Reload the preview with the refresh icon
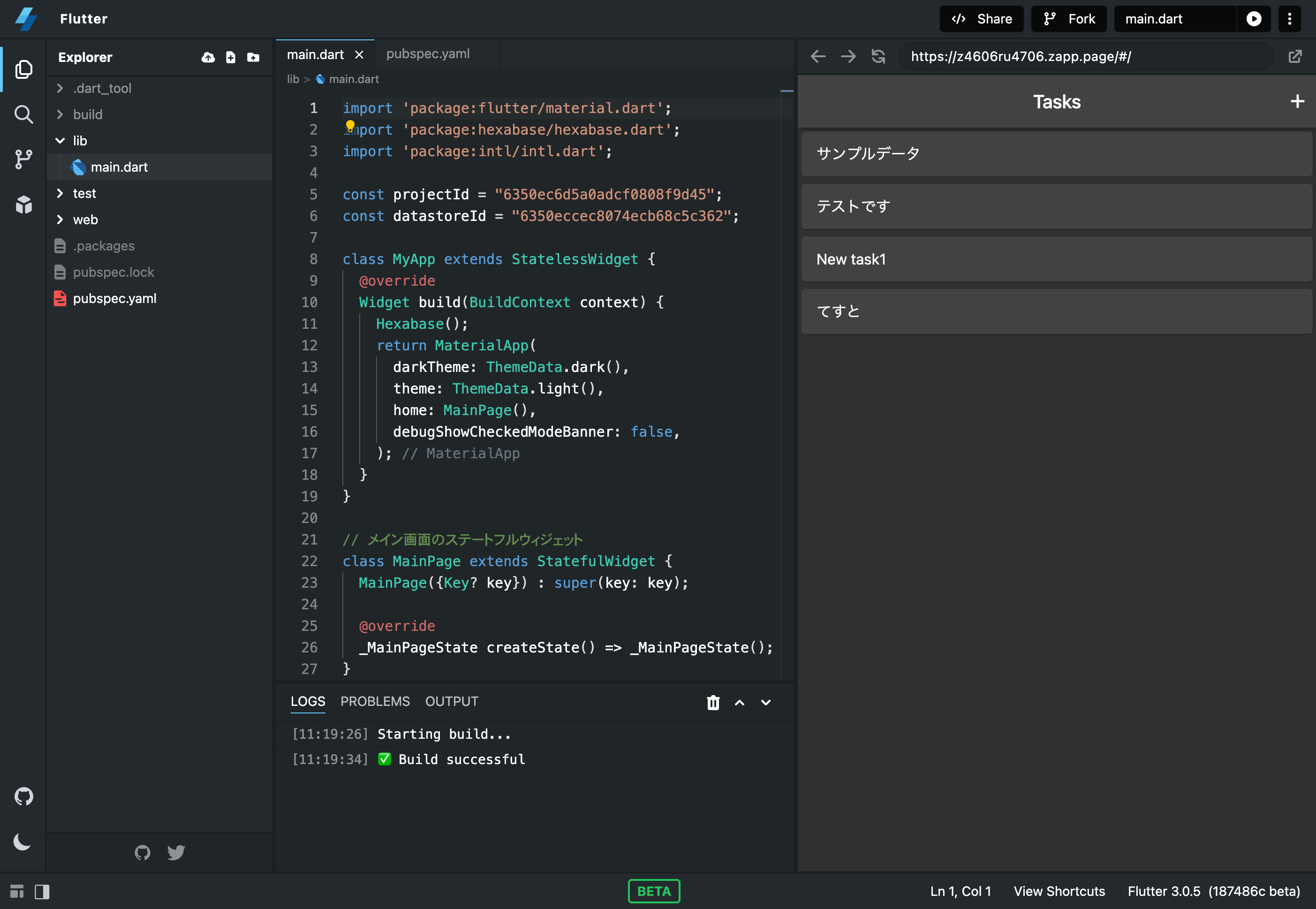The height and width of the screenshot is (909, 1316). 878,56
